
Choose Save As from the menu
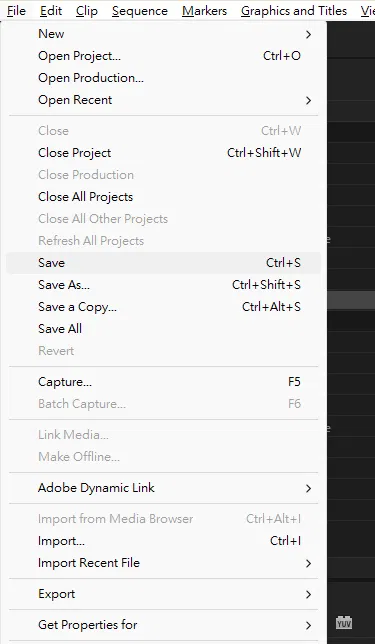coord(163,285)
